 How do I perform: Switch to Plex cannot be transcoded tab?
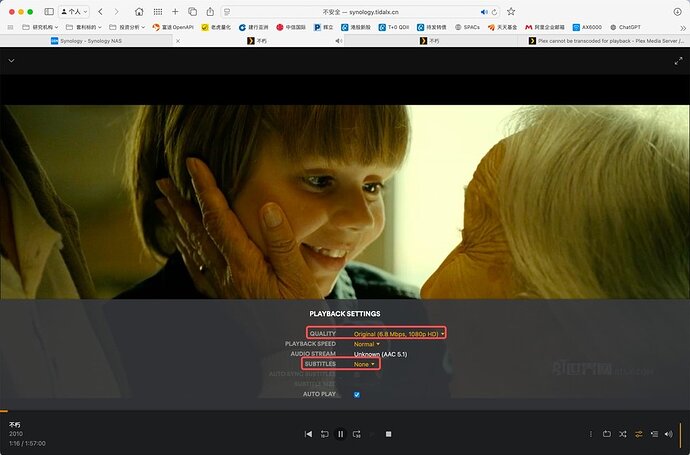(x=606, y=41)
